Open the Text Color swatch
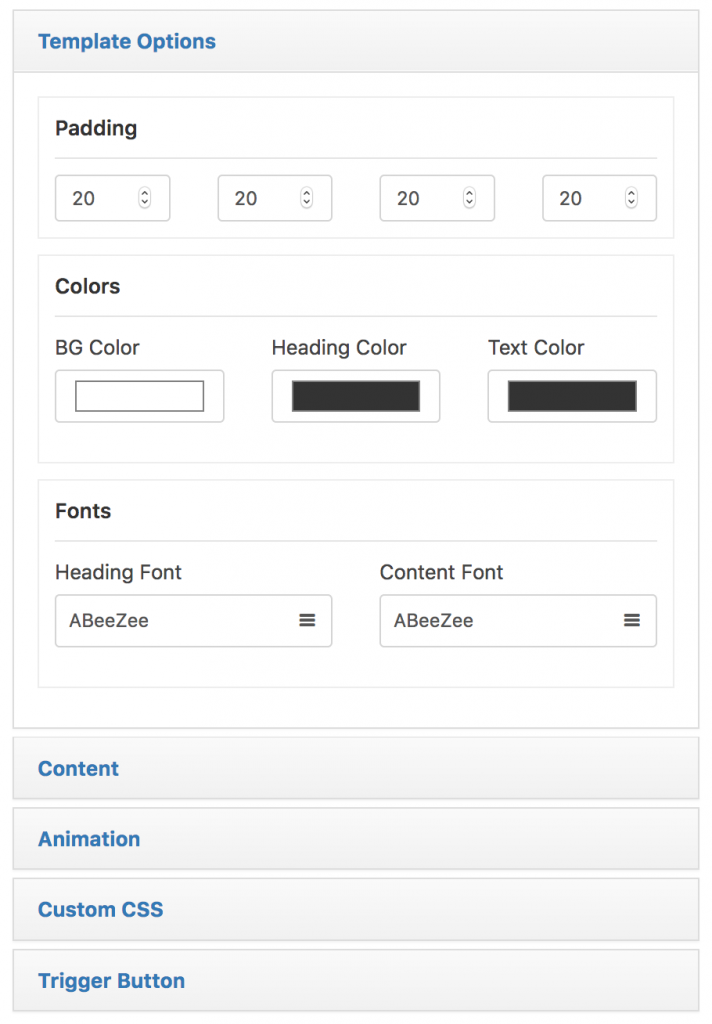 pos(571,396)
